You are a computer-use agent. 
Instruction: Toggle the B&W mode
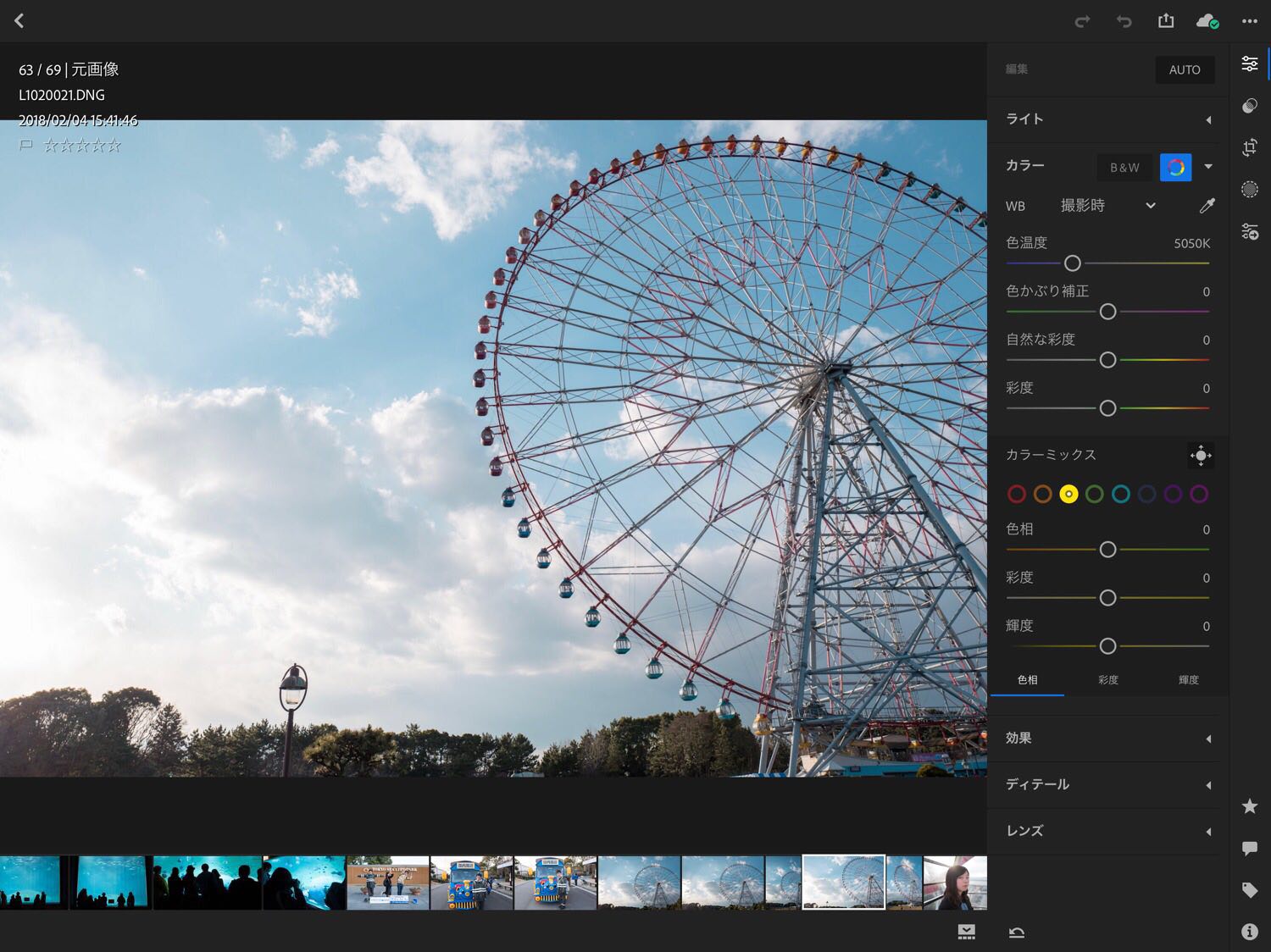pyautogui.click(x=1124, y=168)
